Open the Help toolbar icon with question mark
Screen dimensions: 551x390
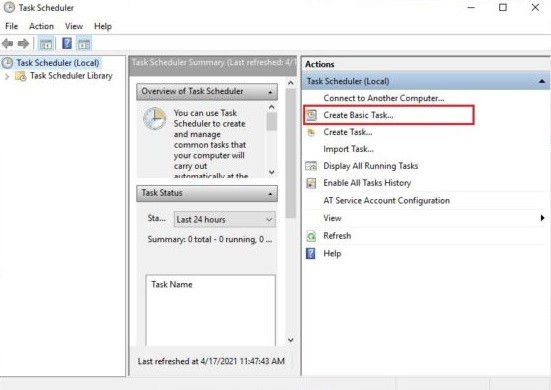pyautogui.click(x=67, y=44)
